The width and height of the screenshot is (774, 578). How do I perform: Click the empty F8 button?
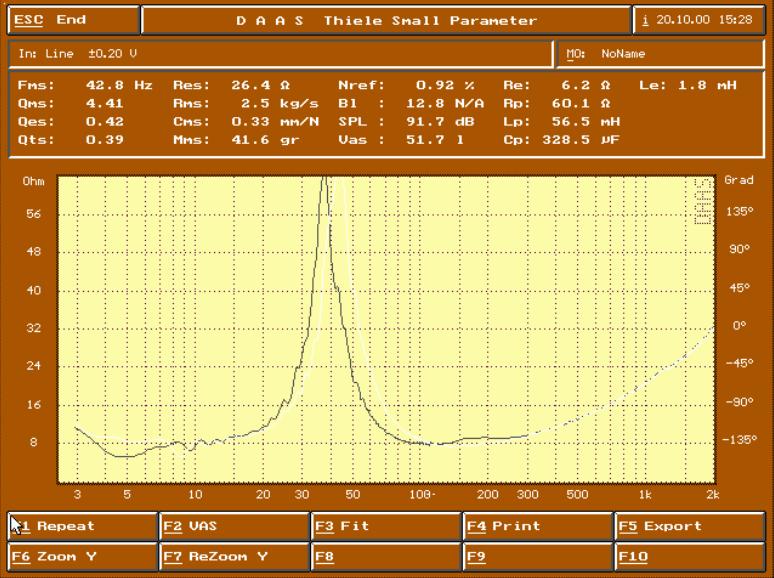pyautogui.click(x=386, y=556)
